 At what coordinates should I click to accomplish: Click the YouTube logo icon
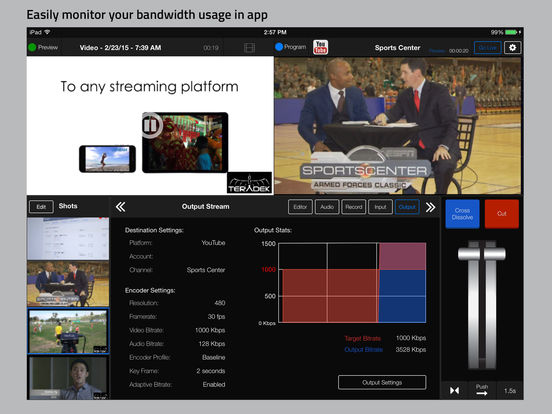pyautogui.click(x=320, y=47)
